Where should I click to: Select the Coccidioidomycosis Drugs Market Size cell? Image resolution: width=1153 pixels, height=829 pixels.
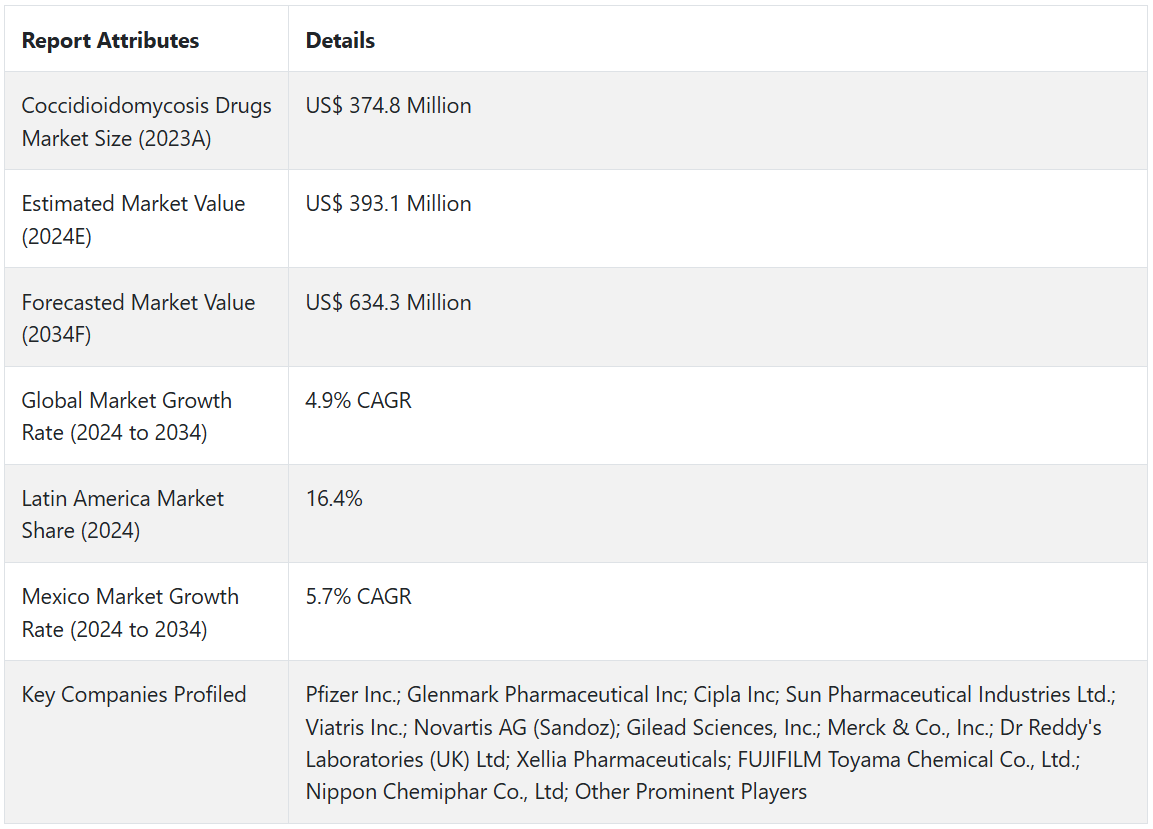146,122
